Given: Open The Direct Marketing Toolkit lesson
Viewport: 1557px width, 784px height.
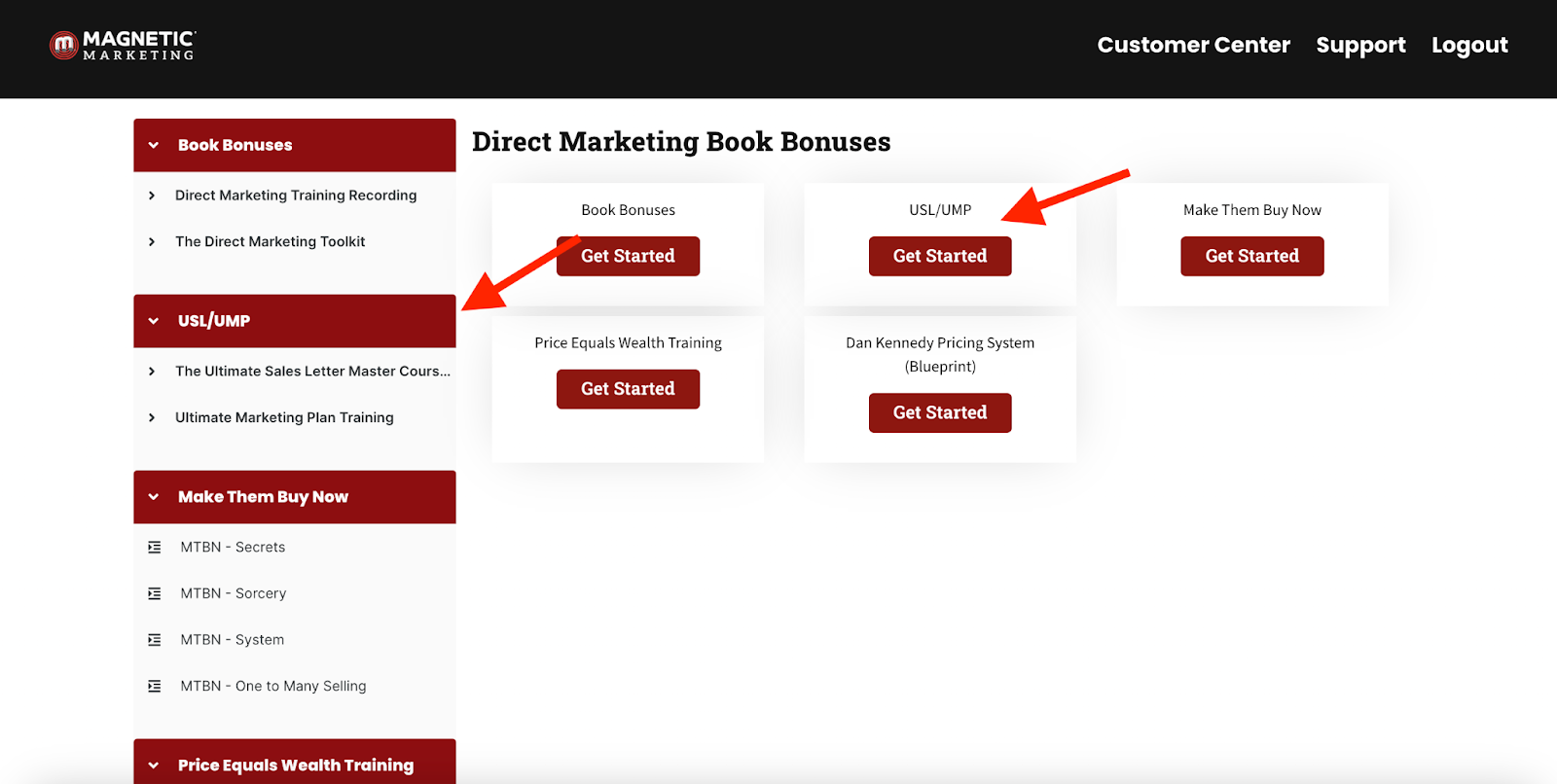Looking at the screenshot, I should tap(271, 242).
